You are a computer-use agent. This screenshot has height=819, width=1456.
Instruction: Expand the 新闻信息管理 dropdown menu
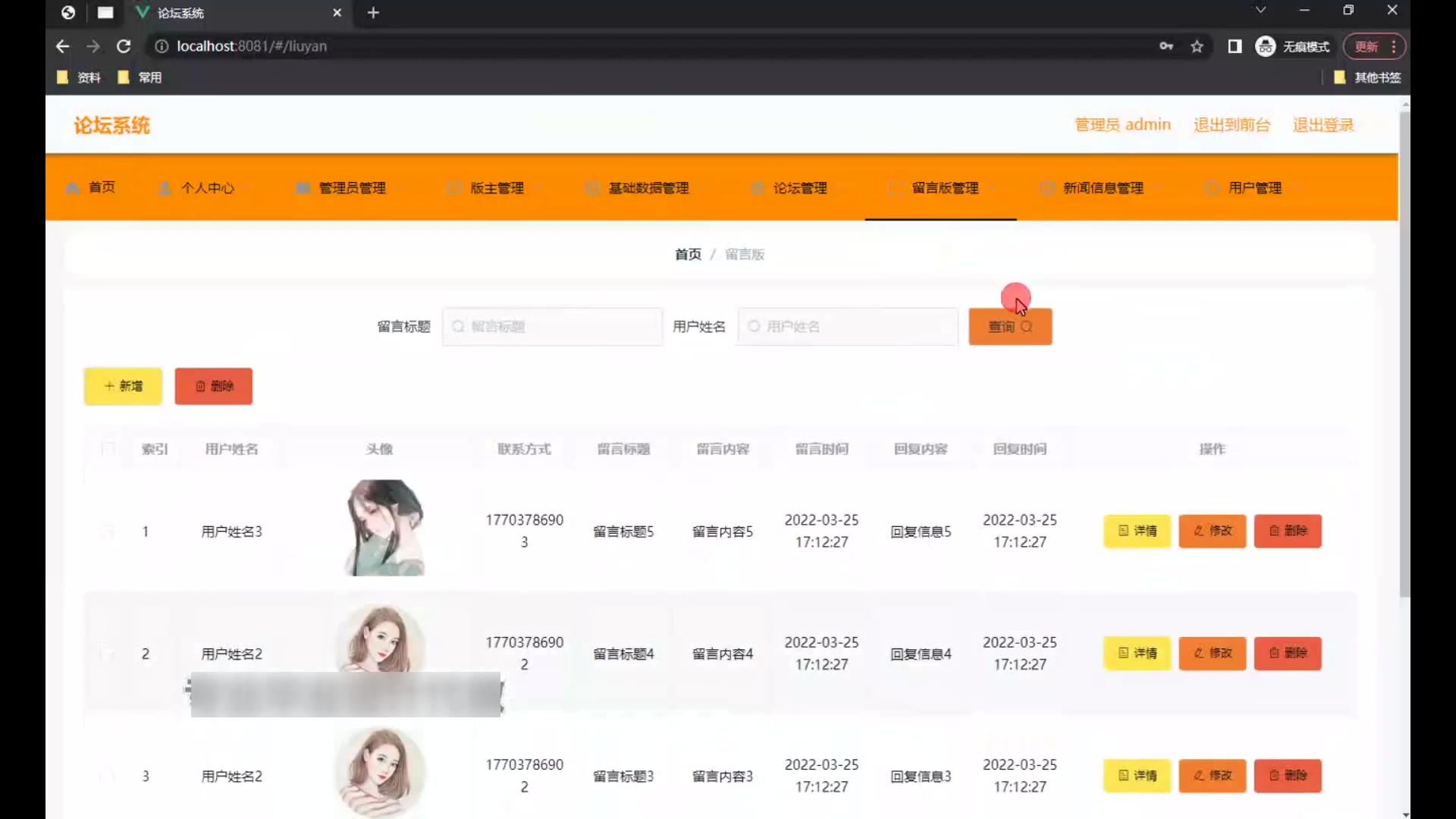pyautogui.click(x=1103, y=188)
